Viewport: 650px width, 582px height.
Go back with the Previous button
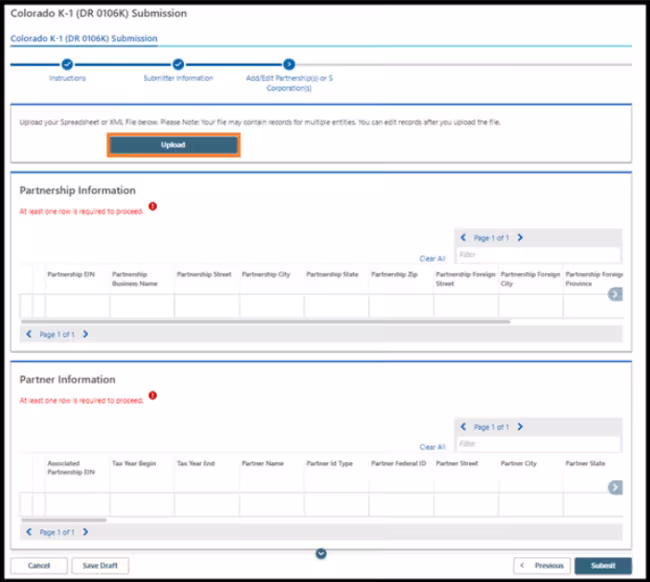point(542,565)
